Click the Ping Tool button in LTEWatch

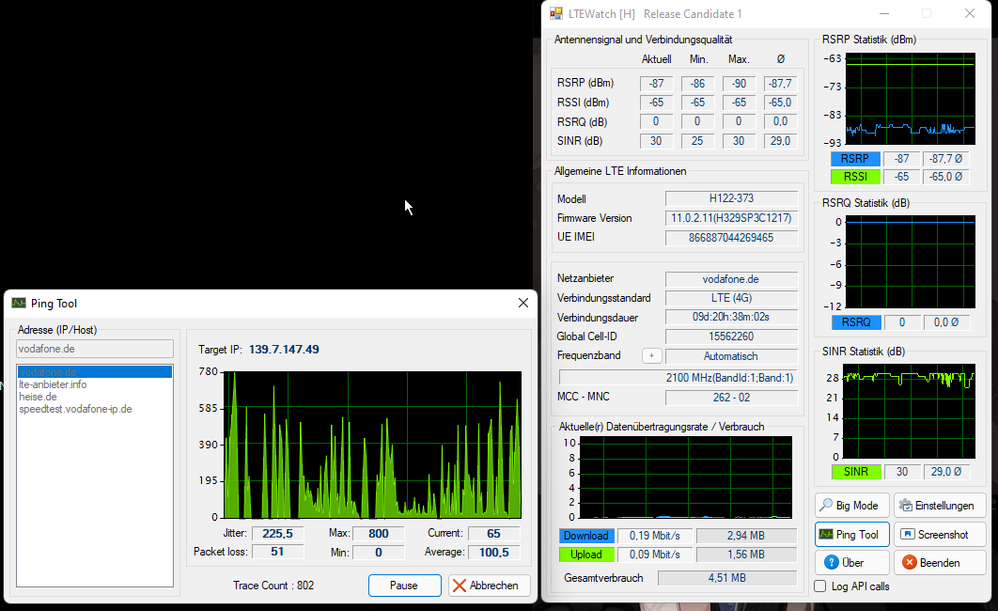[852, 535]
